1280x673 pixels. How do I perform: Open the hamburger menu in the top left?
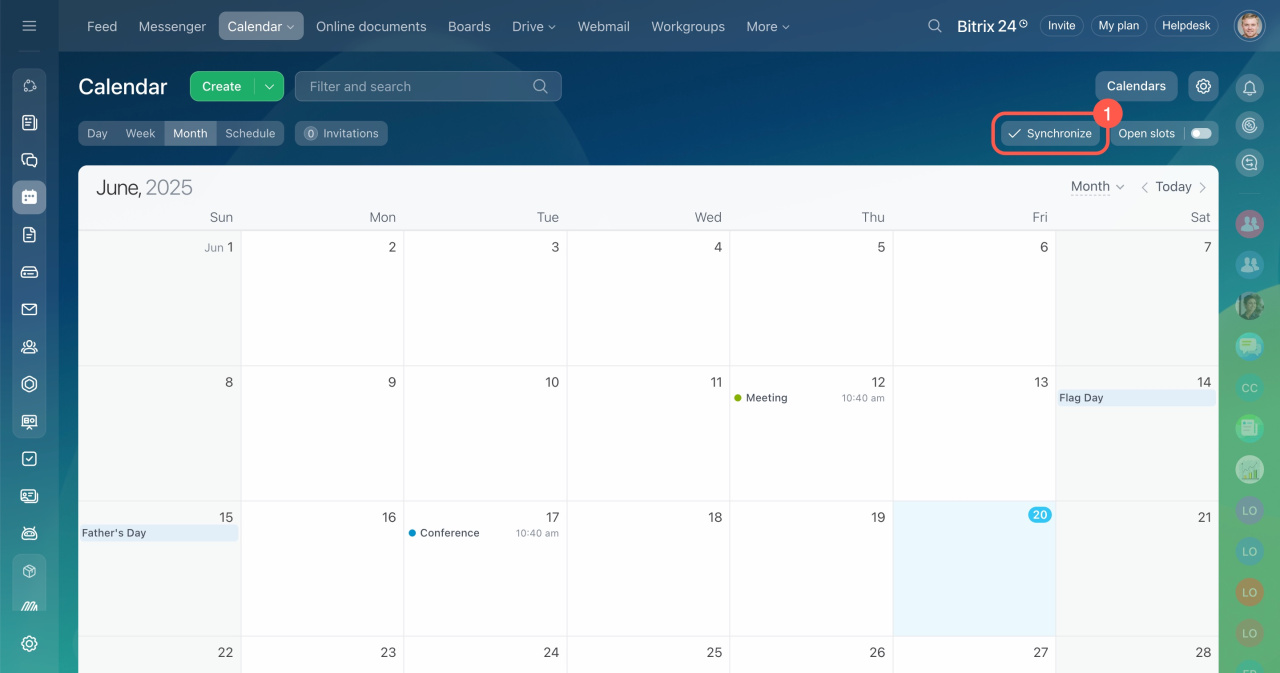[x=29, y=26]
